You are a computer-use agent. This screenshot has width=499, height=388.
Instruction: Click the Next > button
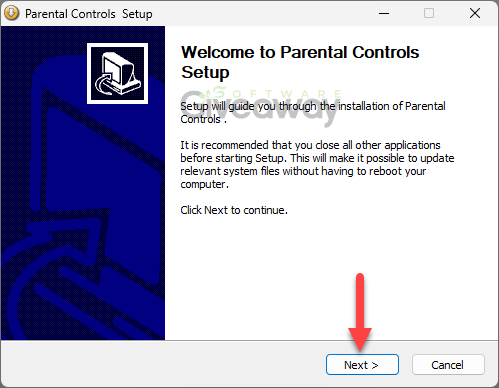(362, 365)
